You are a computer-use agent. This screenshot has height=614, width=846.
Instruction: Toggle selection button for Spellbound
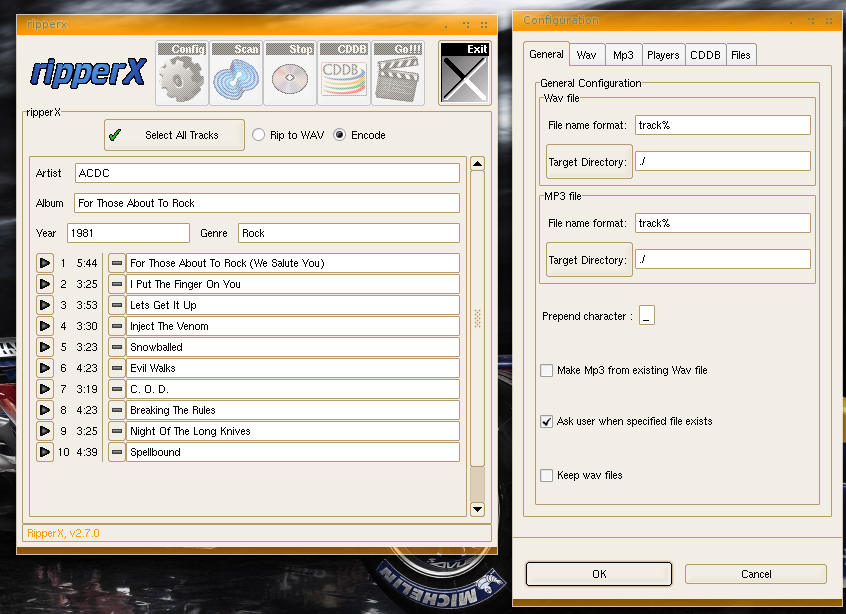pyautogui.click(x=117, y=453)
